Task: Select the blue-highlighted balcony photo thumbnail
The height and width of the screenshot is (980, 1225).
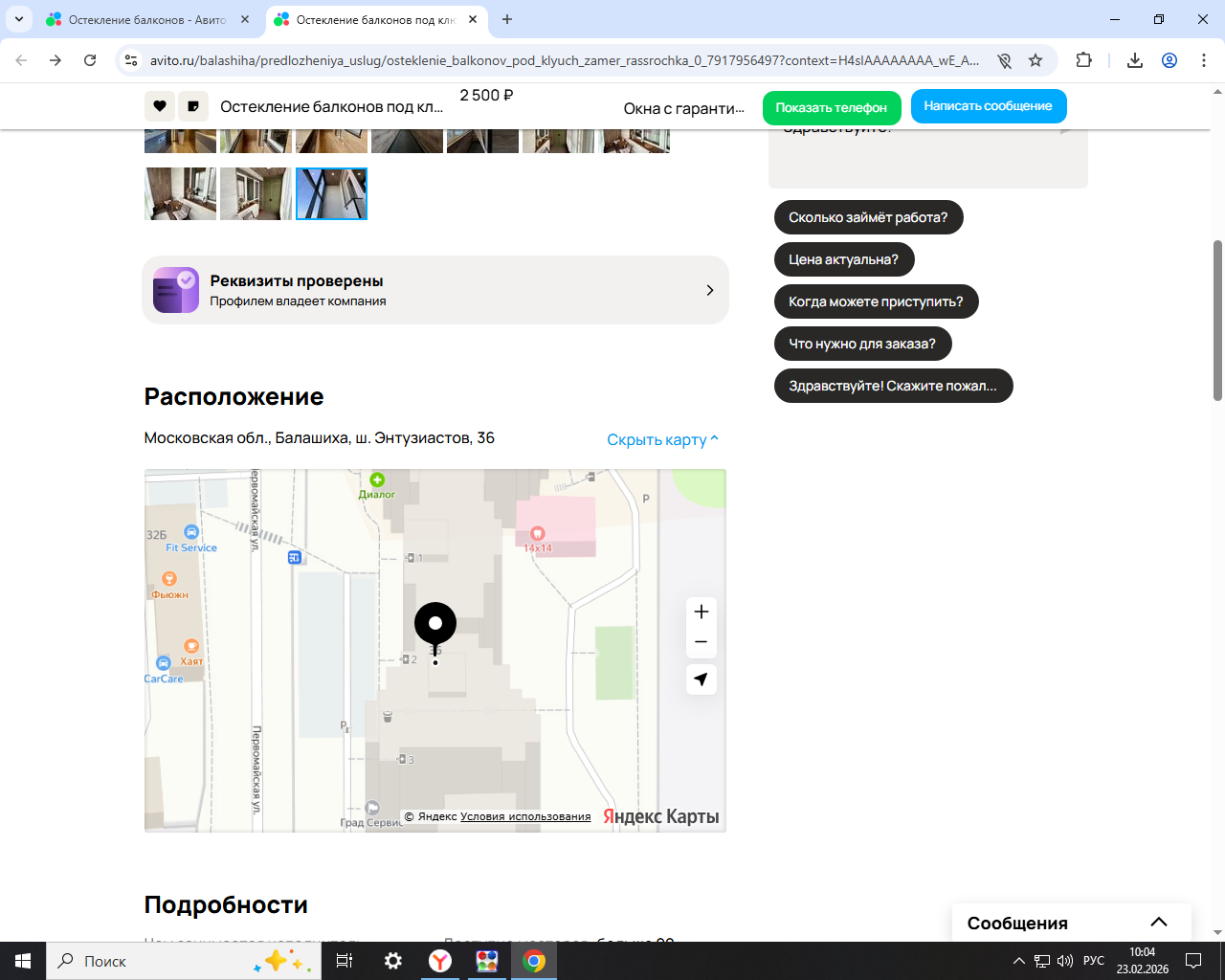Action: 331,193
